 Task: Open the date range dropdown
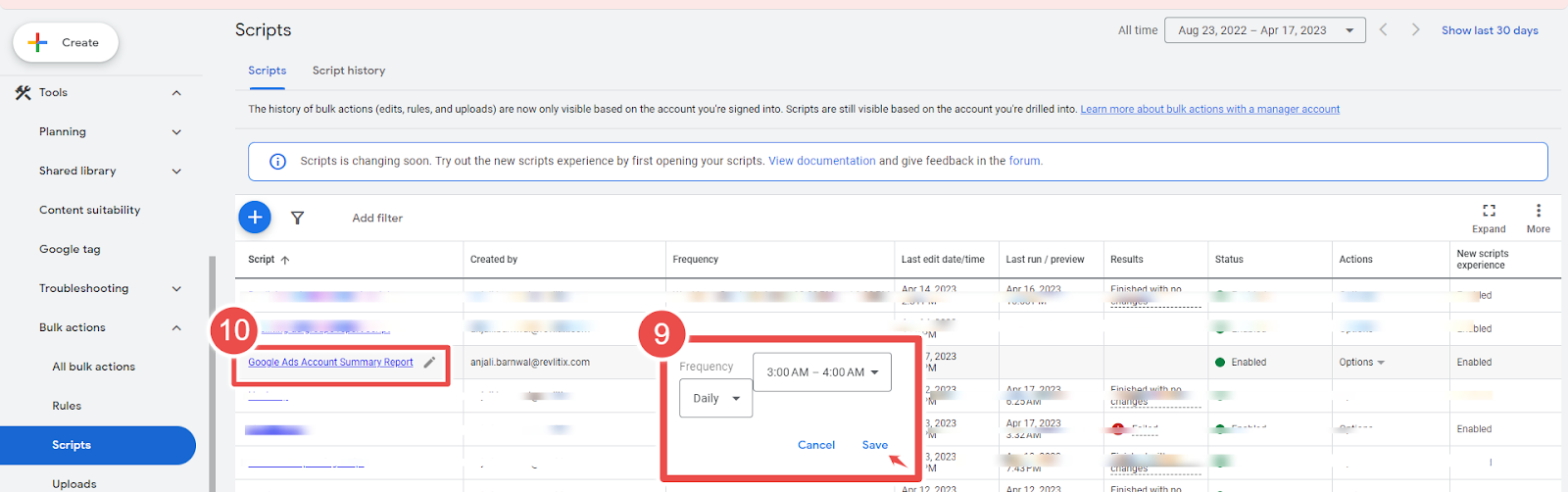pyautogui.click(x=1264, y=30)
